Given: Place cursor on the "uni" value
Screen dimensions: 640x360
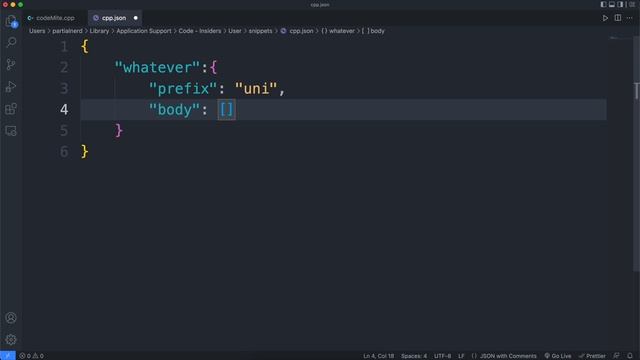Looking at the screenshot, I should pos(256,89).
